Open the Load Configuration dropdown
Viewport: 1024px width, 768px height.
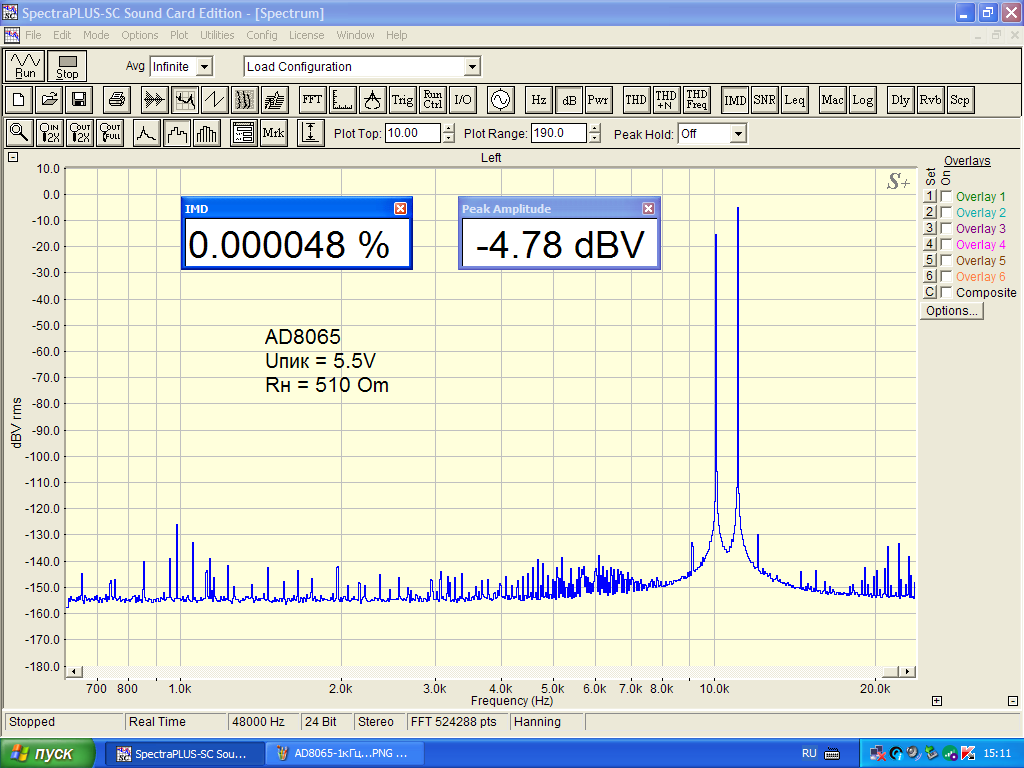[472, 67]
